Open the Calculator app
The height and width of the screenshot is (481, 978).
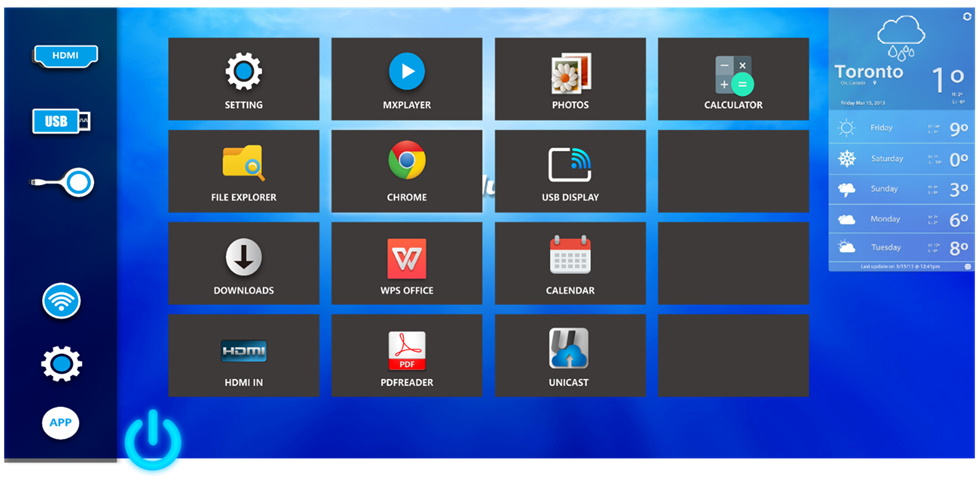click(x=733, y=79)
